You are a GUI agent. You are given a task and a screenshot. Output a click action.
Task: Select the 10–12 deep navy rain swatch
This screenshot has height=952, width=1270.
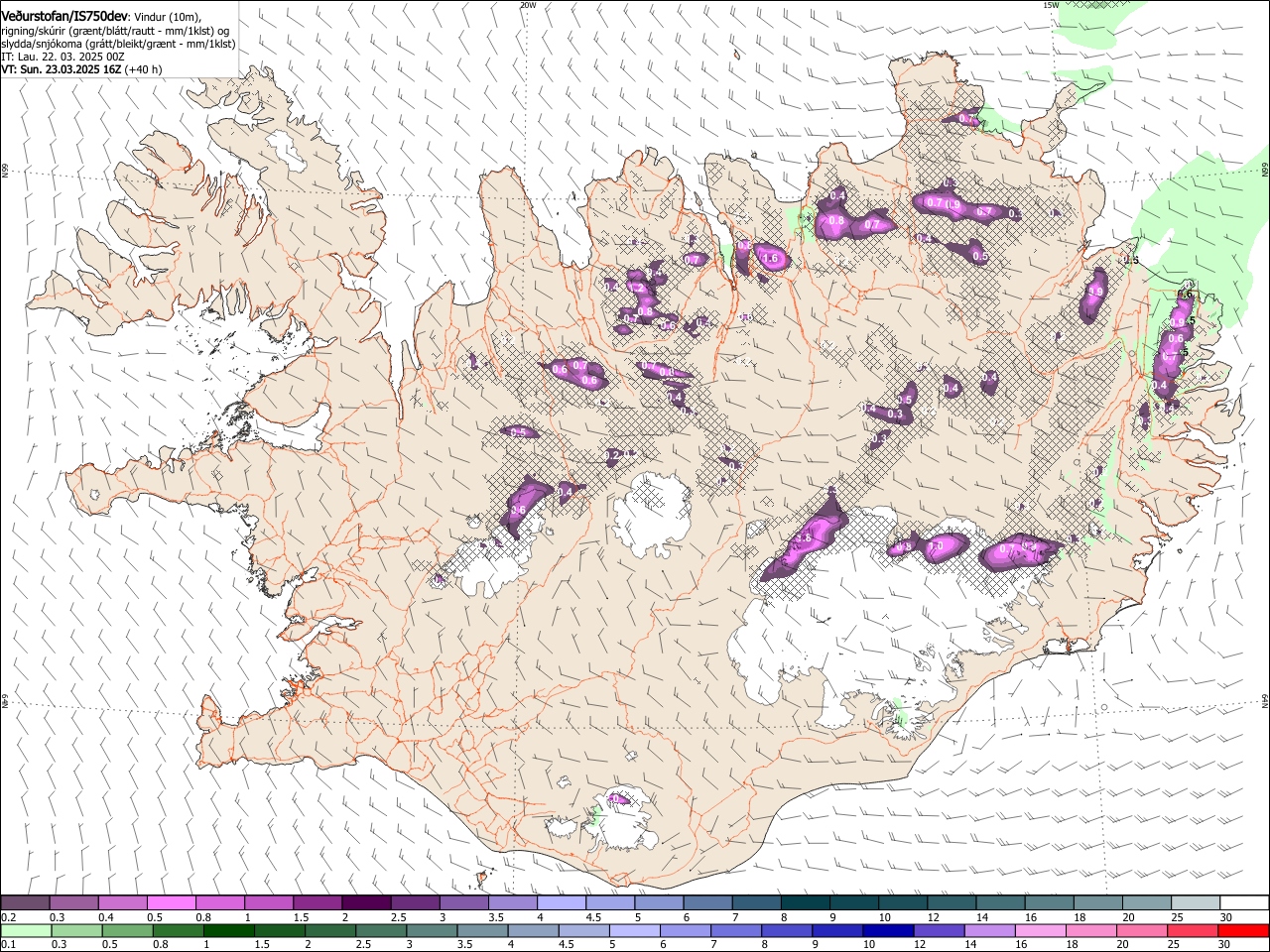pyautogui.click(x=887, y=931)
